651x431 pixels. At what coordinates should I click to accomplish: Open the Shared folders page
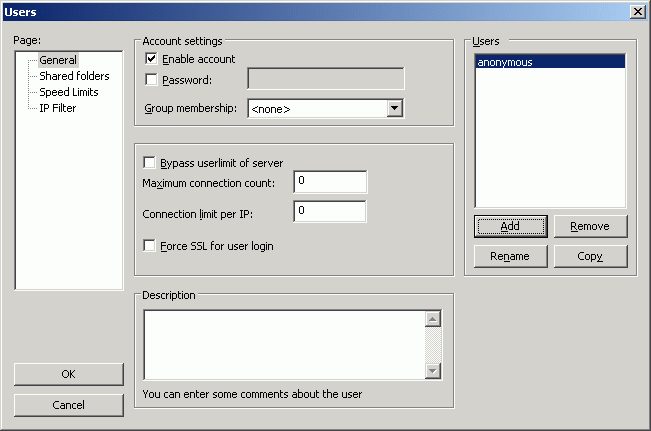point(74,76)
